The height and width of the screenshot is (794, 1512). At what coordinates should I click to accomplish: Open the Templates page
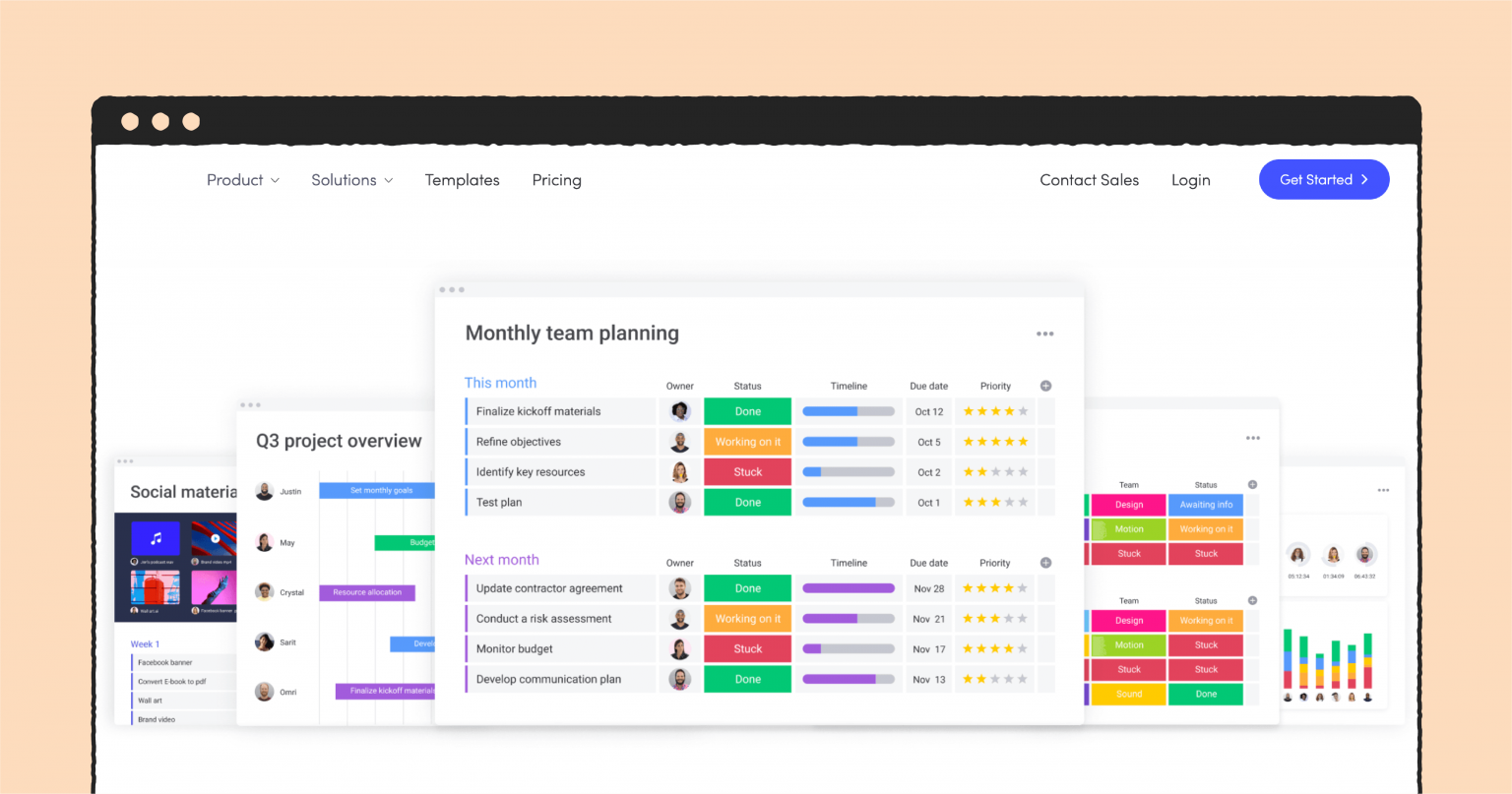click(462, 180)
